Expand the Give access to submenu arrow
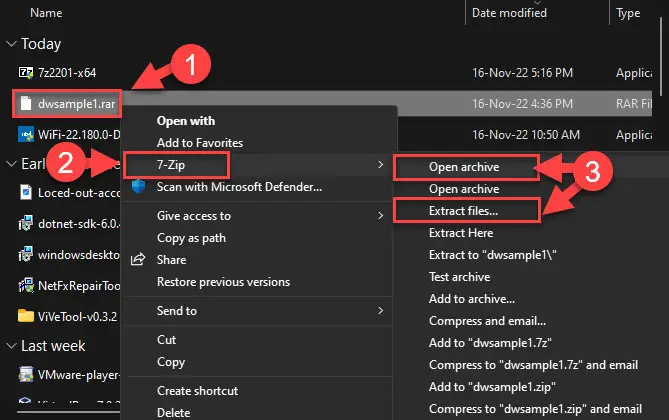Screen dimensions: 669x420 pyautogui.click(x=380, y=216)
